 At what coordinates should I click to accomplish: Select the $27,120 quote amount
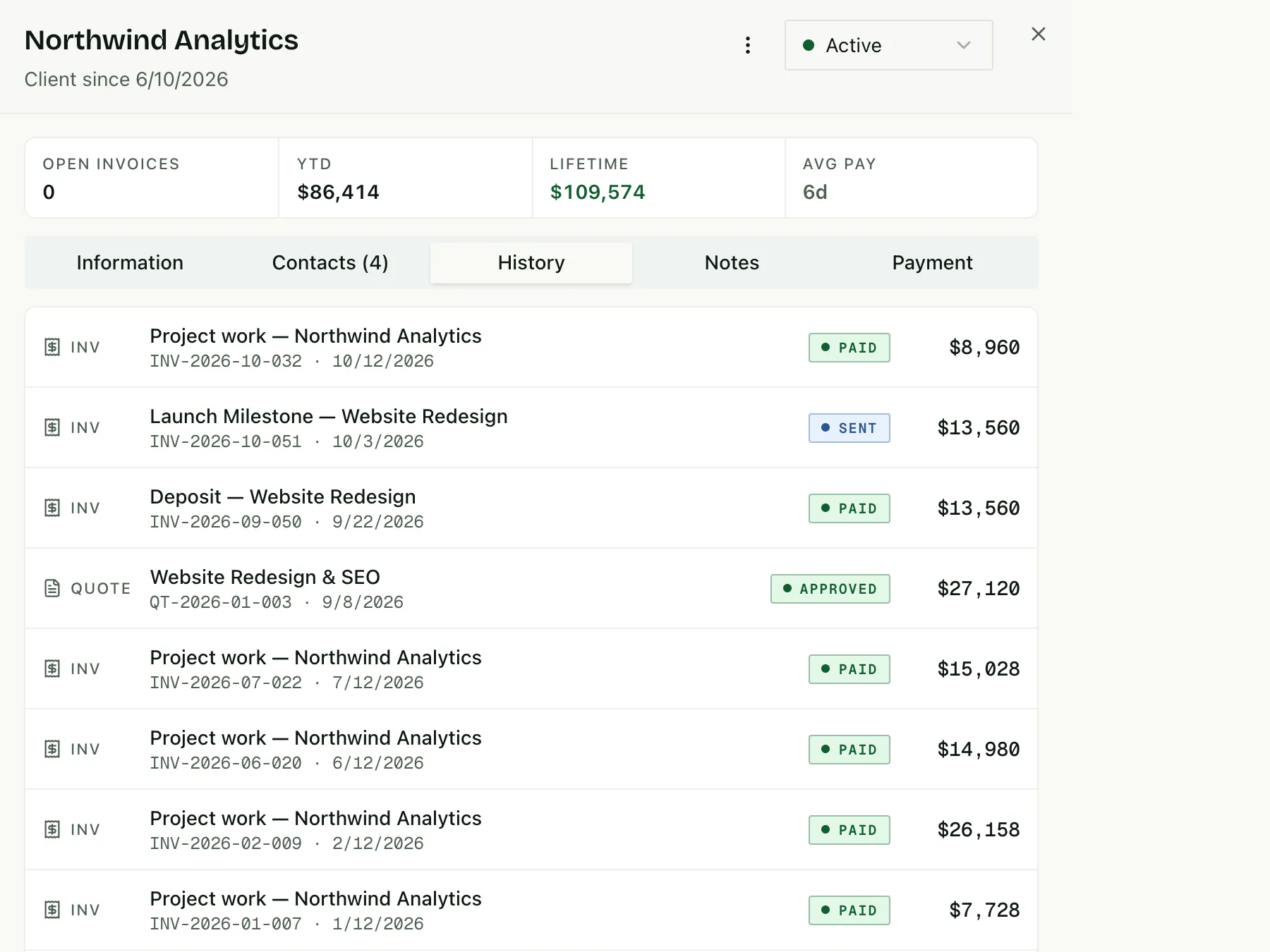[x=979, y=589]
